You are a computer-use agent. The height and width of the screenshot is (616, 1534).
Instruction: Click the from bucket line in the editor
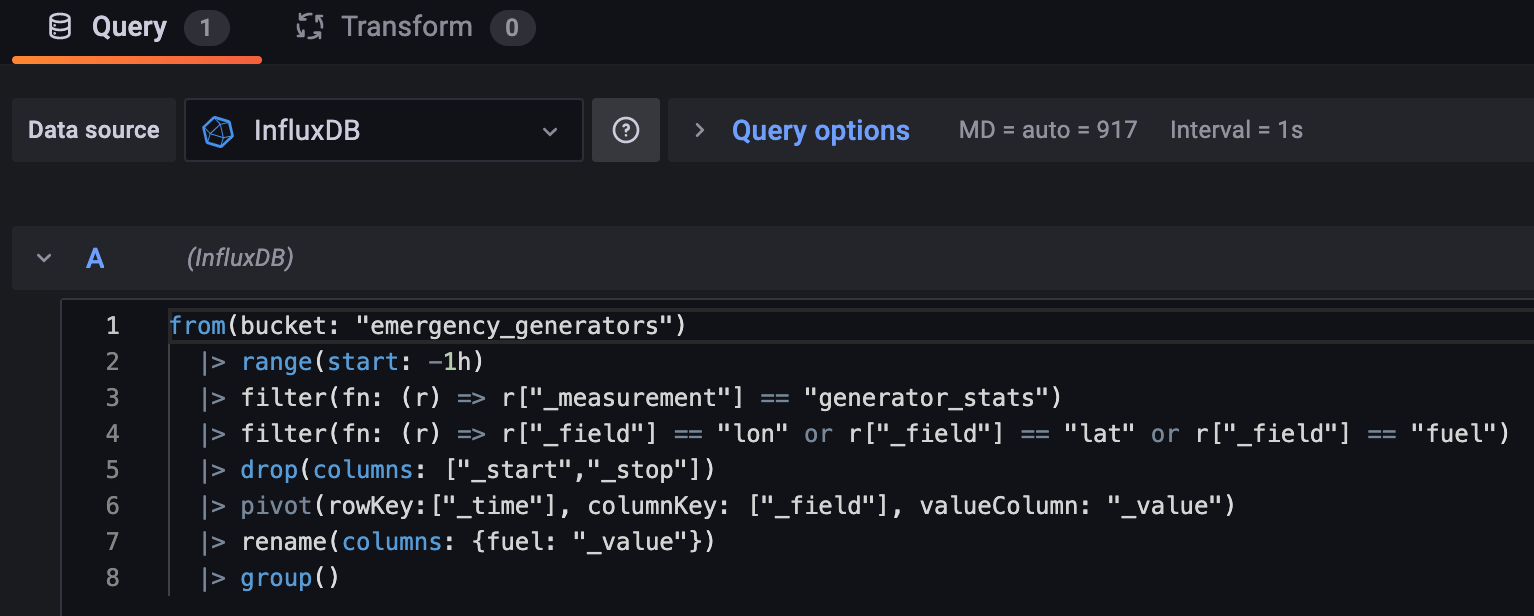(x=427, y=325)
